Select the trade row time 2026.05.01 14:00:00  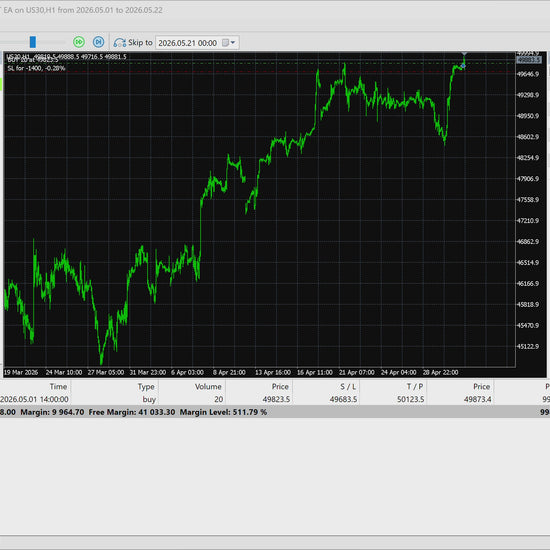pos(34,399)
